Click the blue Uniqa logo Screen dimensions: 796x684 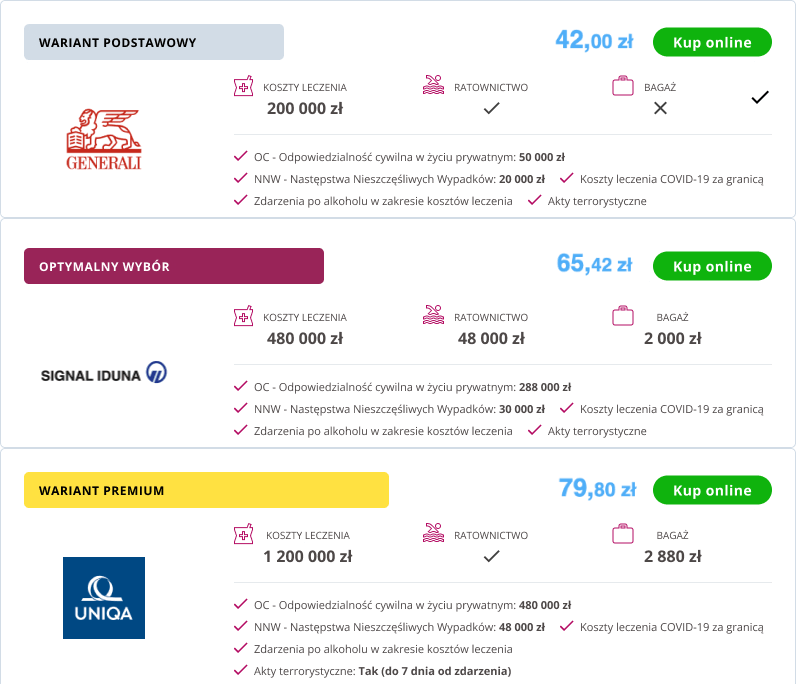104,598
